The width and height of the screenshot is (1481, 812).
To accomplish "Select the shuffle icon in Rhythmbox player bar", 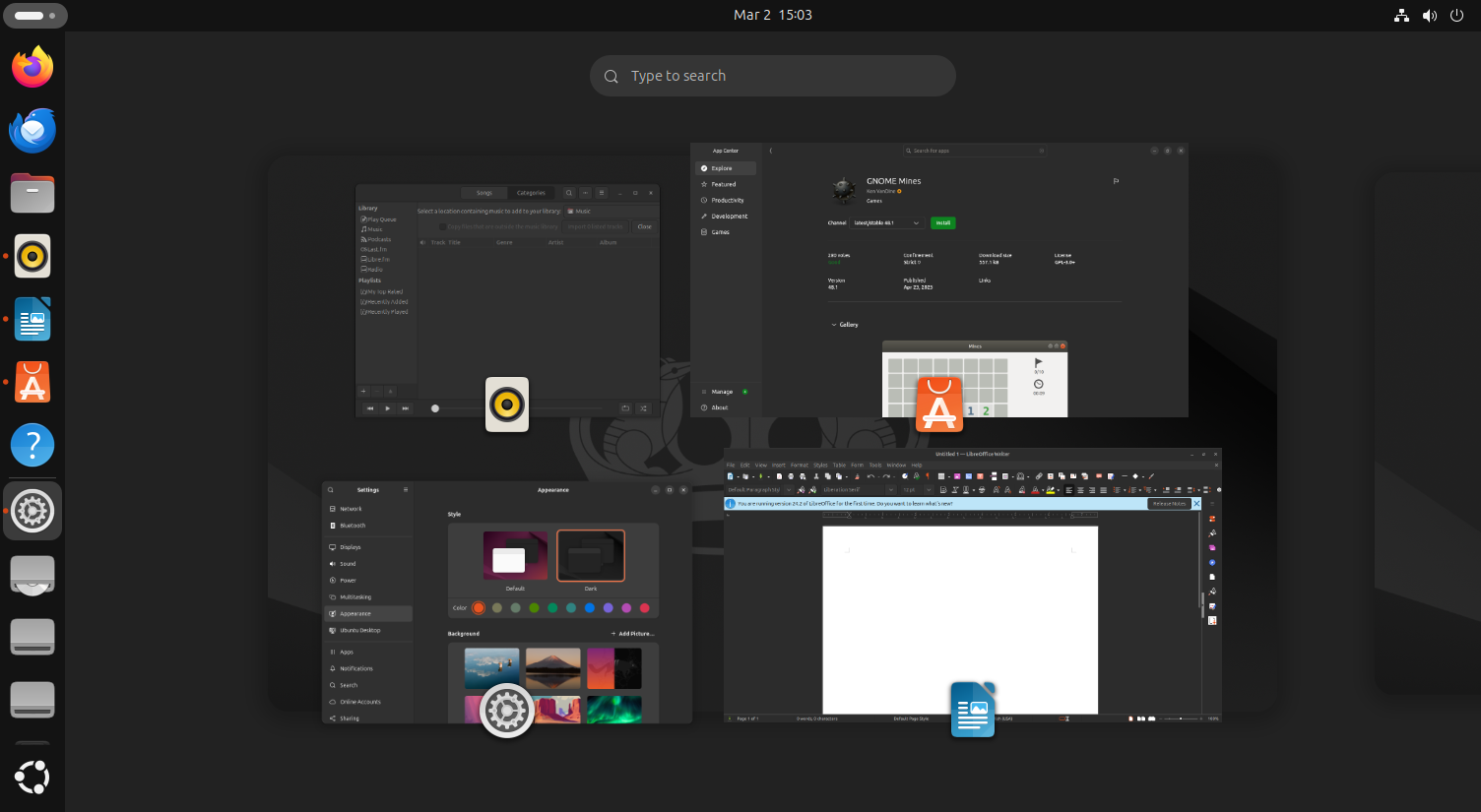I will coord(643,407).
